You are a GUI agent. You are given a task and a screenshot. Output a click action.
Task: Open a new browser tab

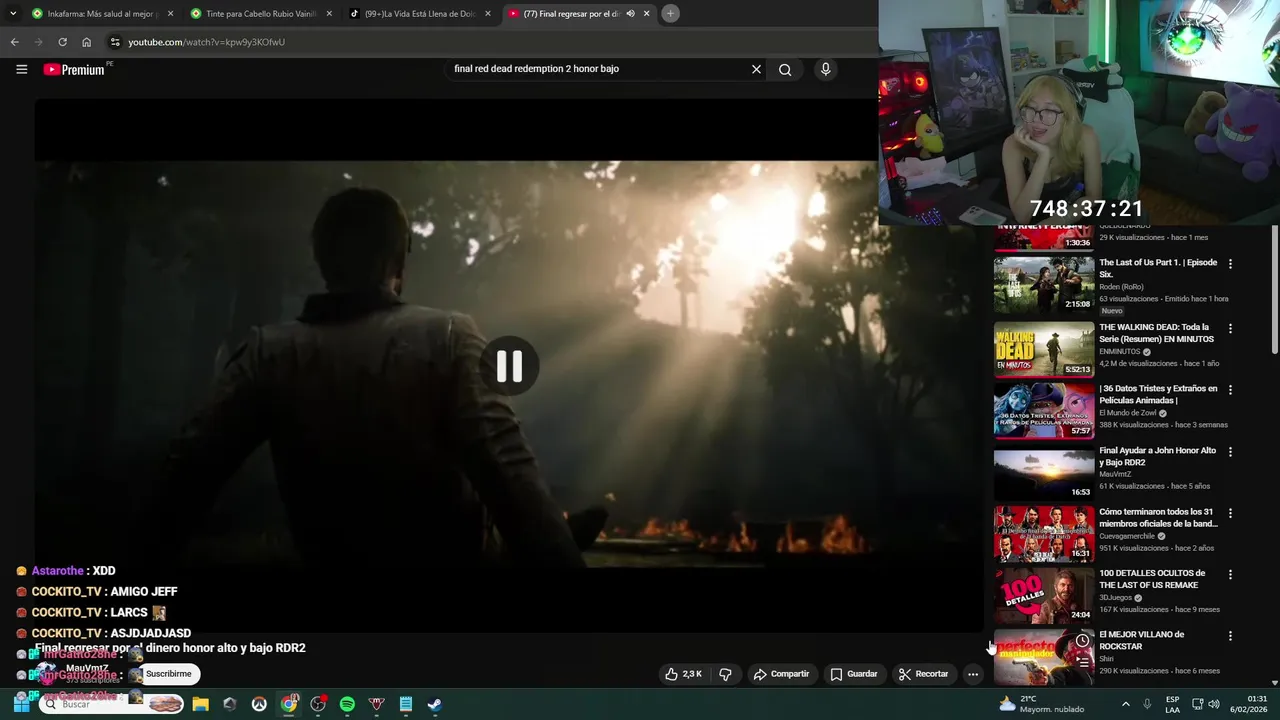tap(670, 13)
